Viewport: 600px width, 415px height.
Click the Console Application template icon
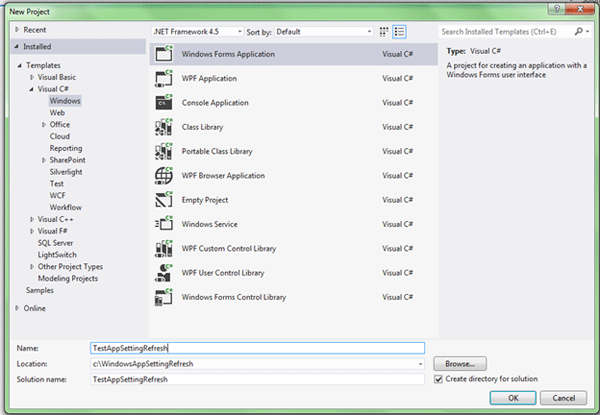(164, 103)
